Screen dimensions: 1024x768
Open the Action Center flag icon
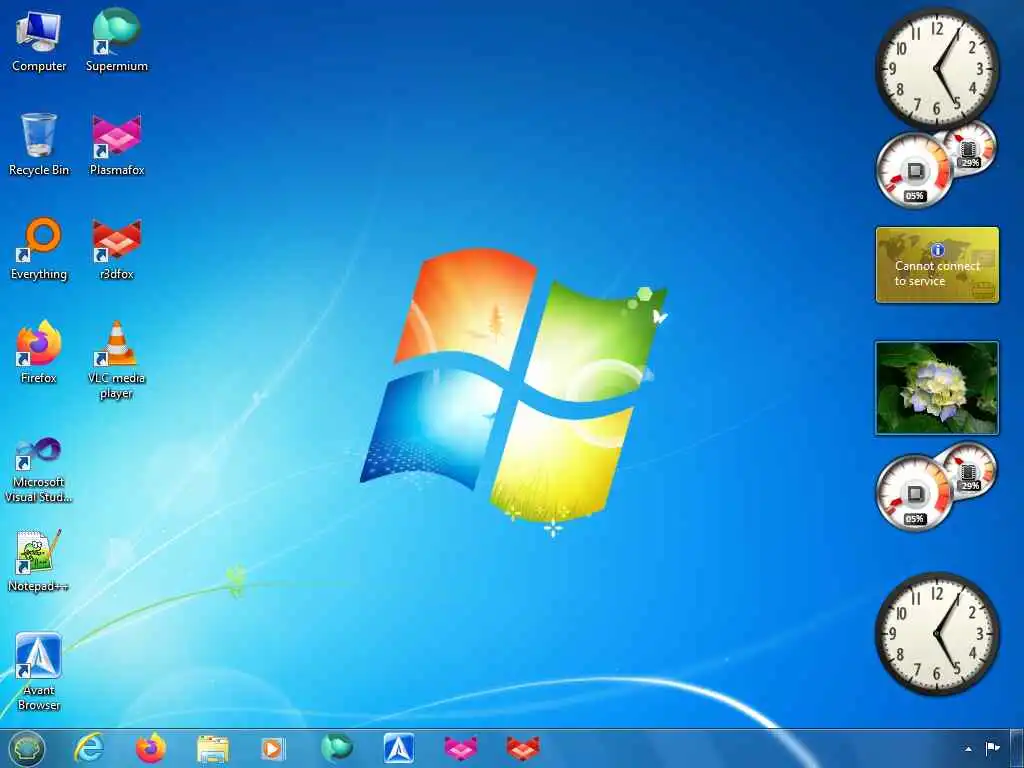[993, 748]
